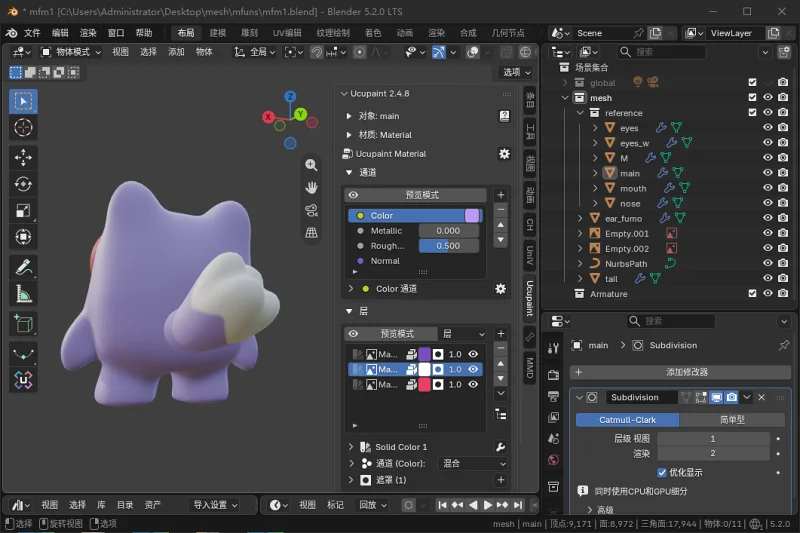This screenshot has width=800, height=533.
Task: Play the animation forward
Action: click(x=487, y=505)
